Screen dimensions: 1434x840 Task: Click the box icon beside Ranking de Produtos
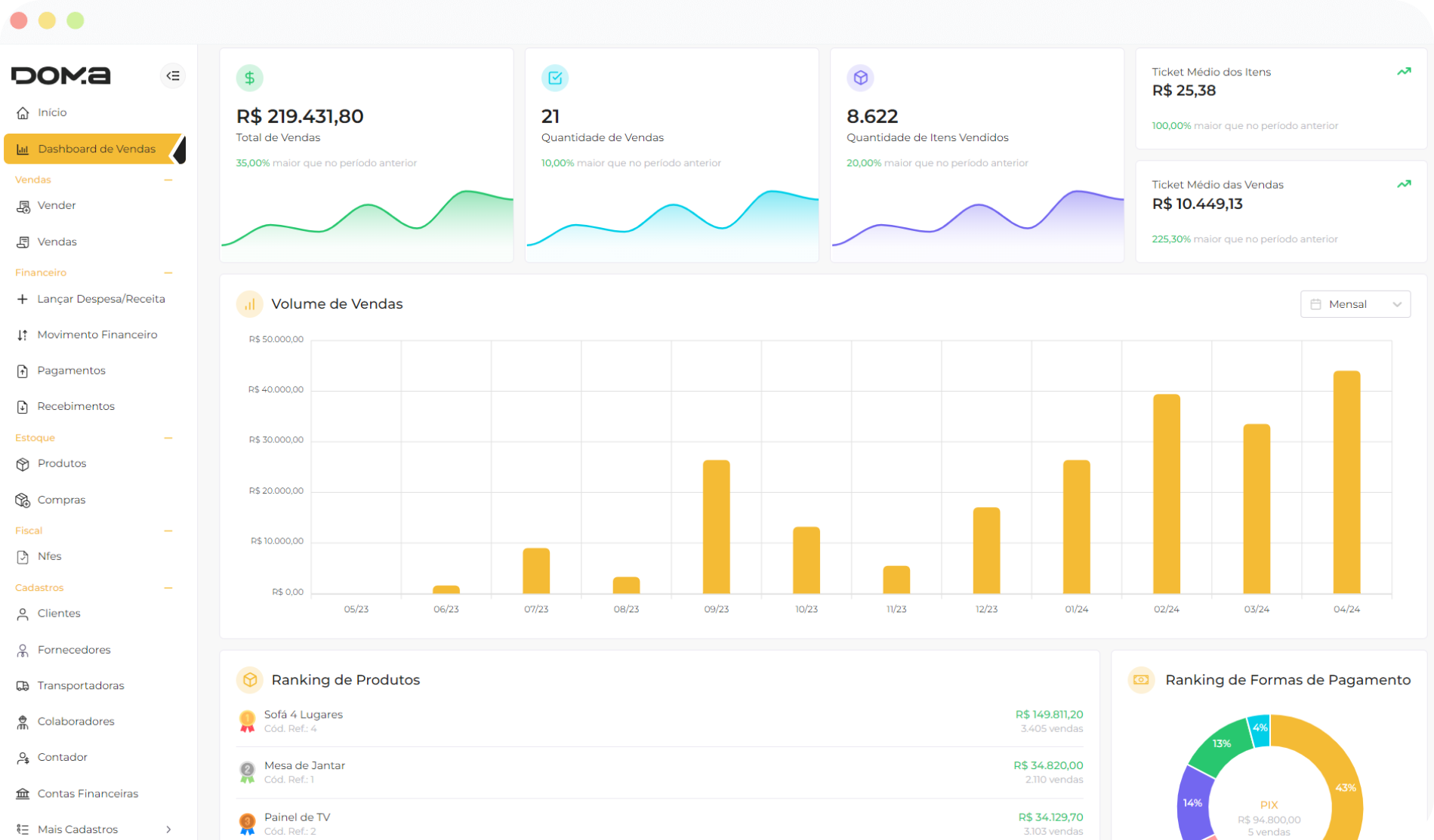[249, 680]
